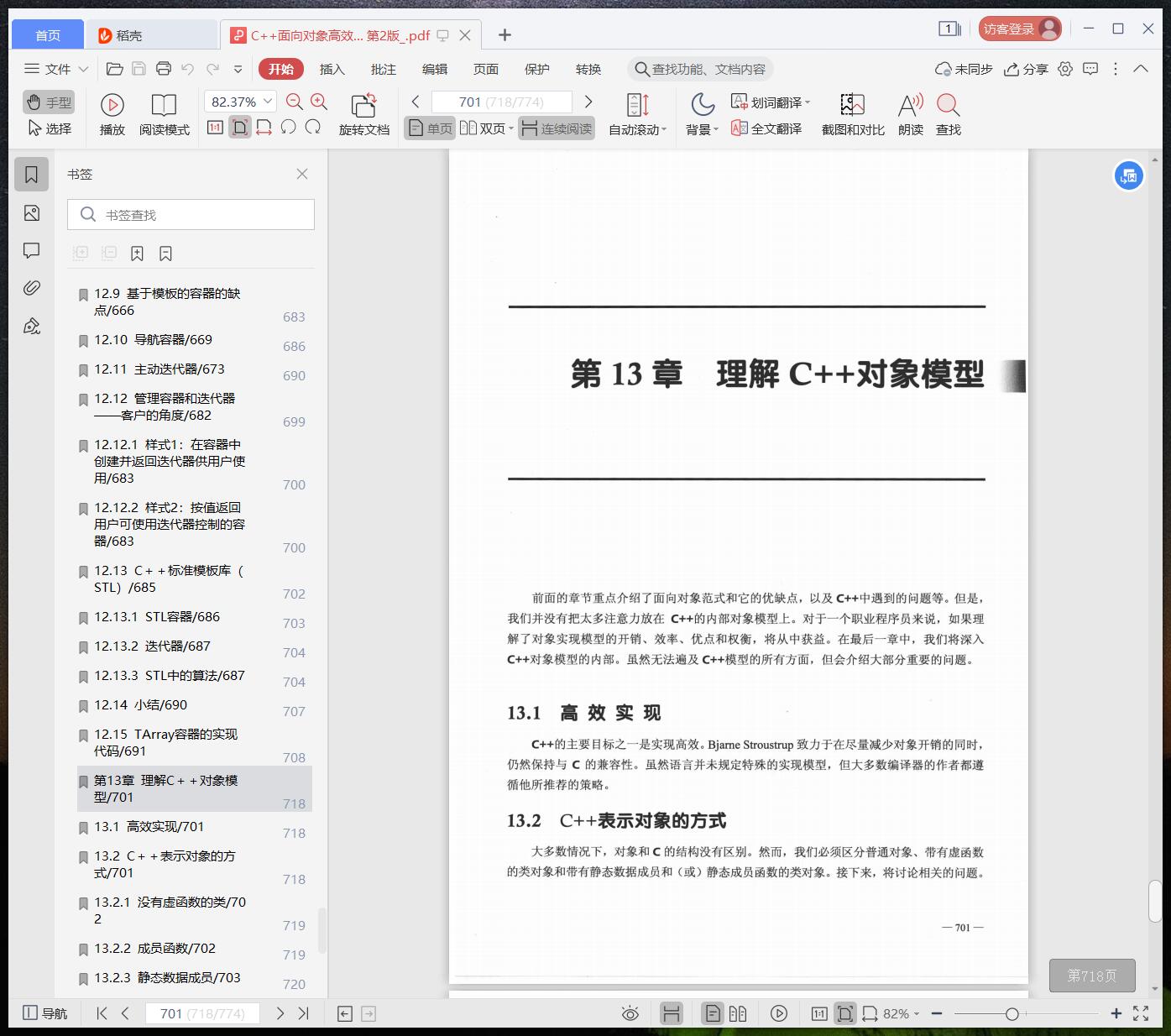Go to previous page arrow in toolbar
1171x1036 pixels.
416,102
